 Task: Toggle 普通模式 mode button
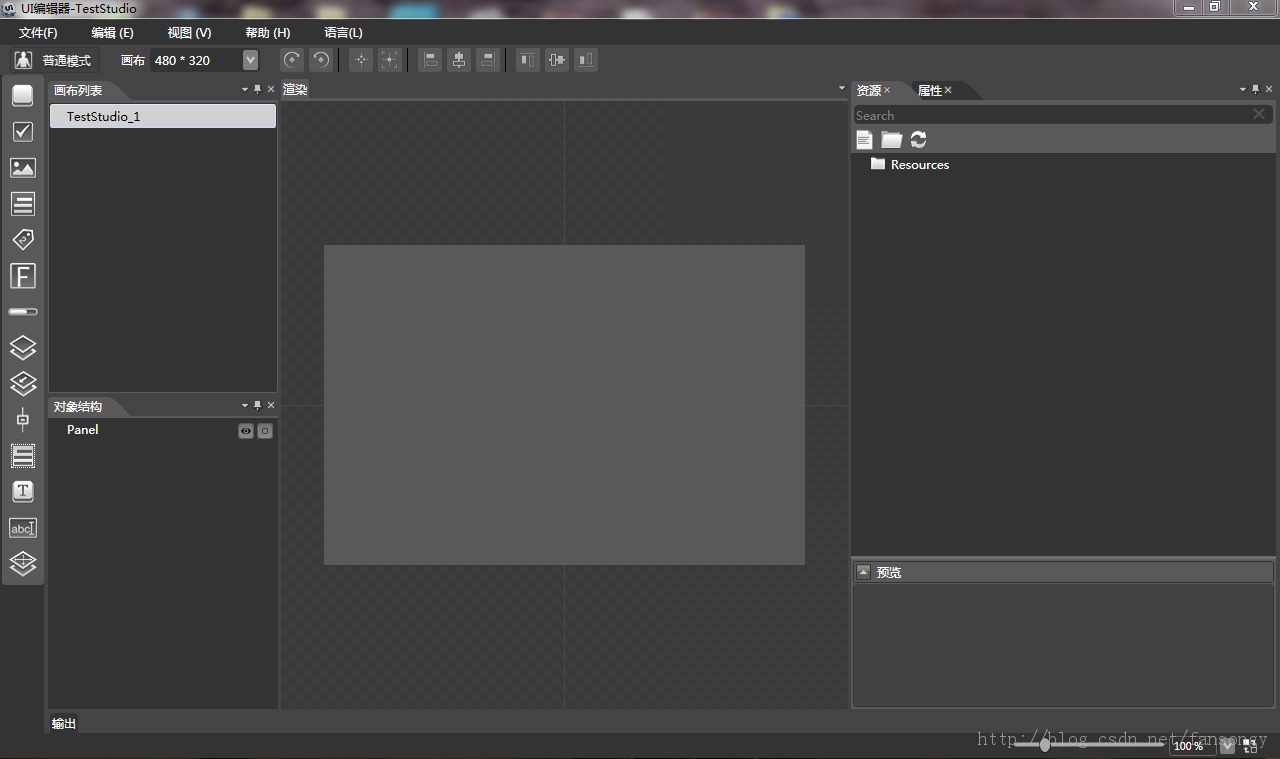(x=53, y=60)
